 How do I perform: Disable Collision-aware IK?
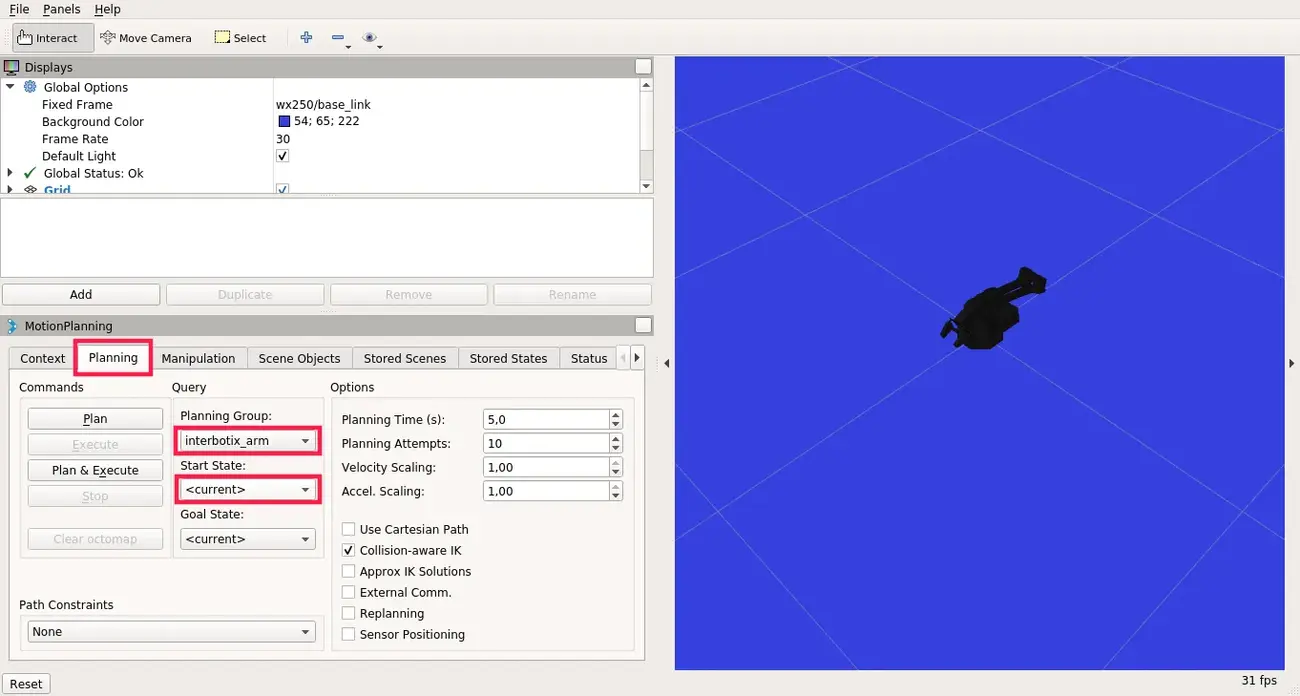(x=348, y=550)
